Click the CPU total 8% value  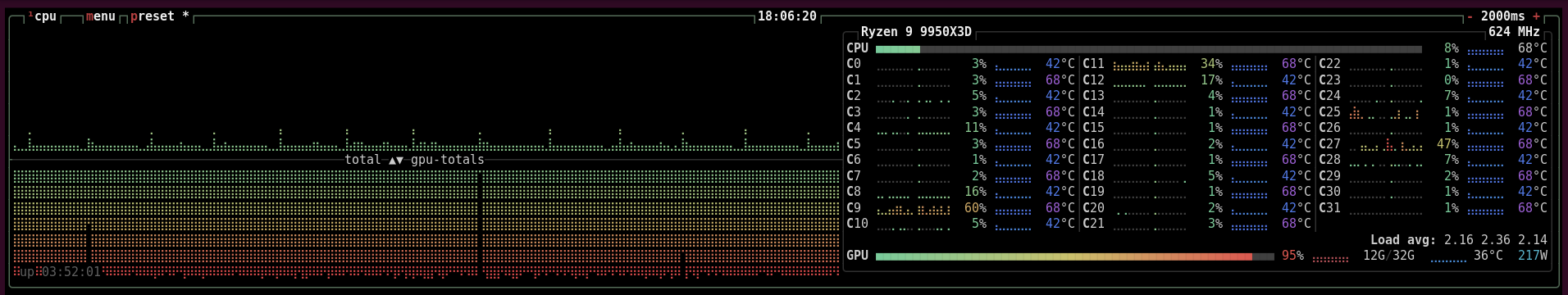pos(1452,48)
